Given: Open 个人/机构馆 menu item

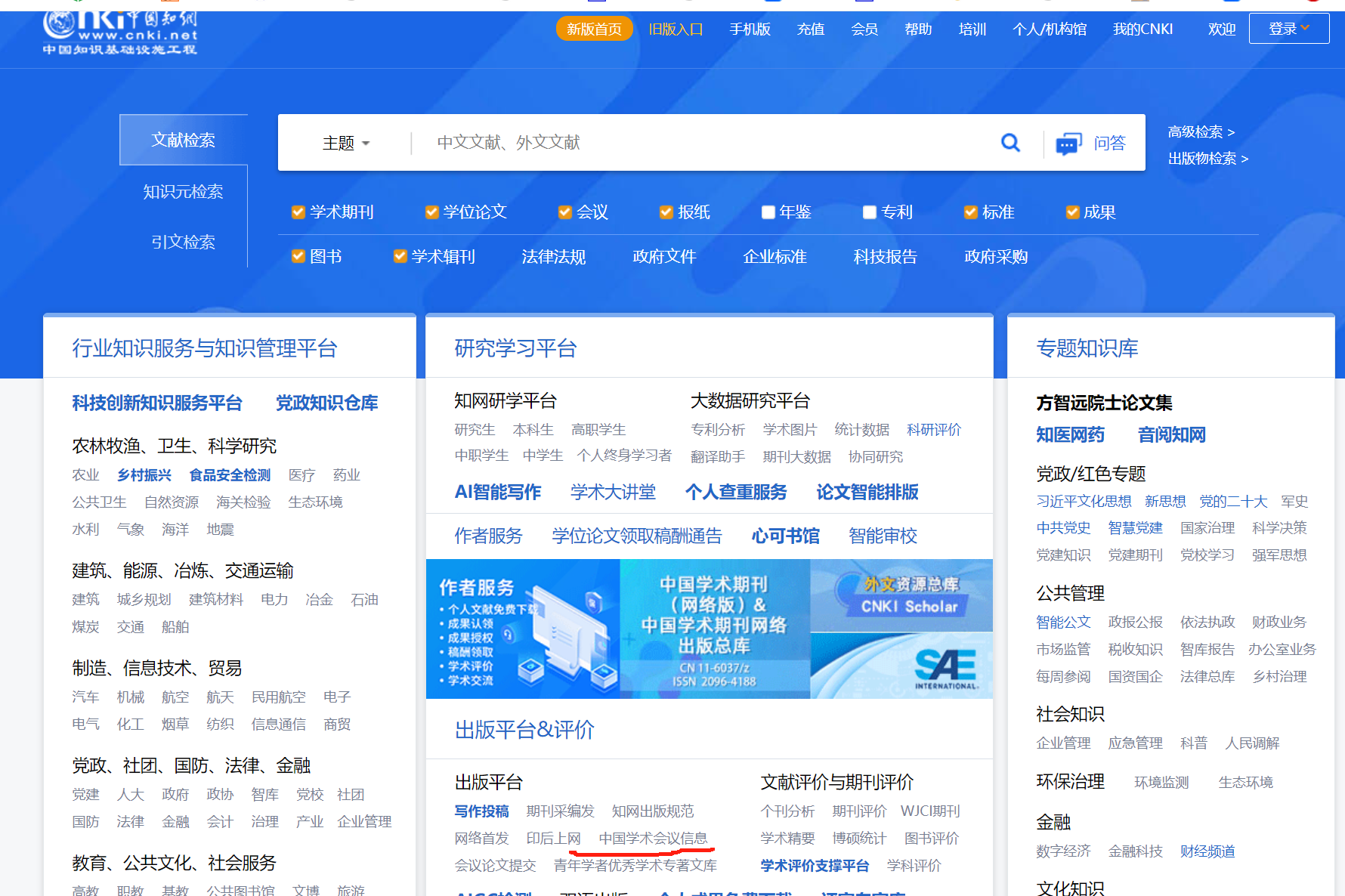Looking at the screenshot, I should (1050, 29).
